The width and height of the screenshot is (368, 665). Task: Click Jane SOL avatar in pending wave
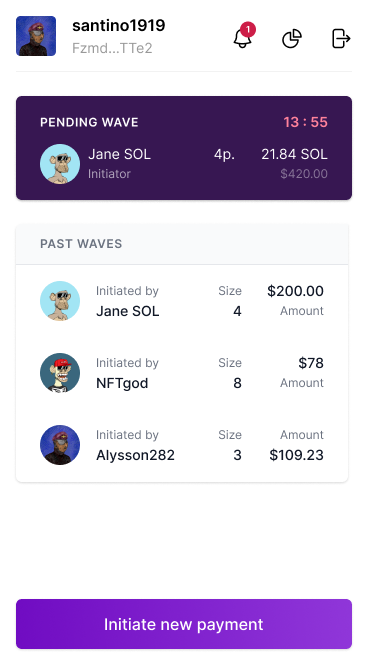pos(60,164)
